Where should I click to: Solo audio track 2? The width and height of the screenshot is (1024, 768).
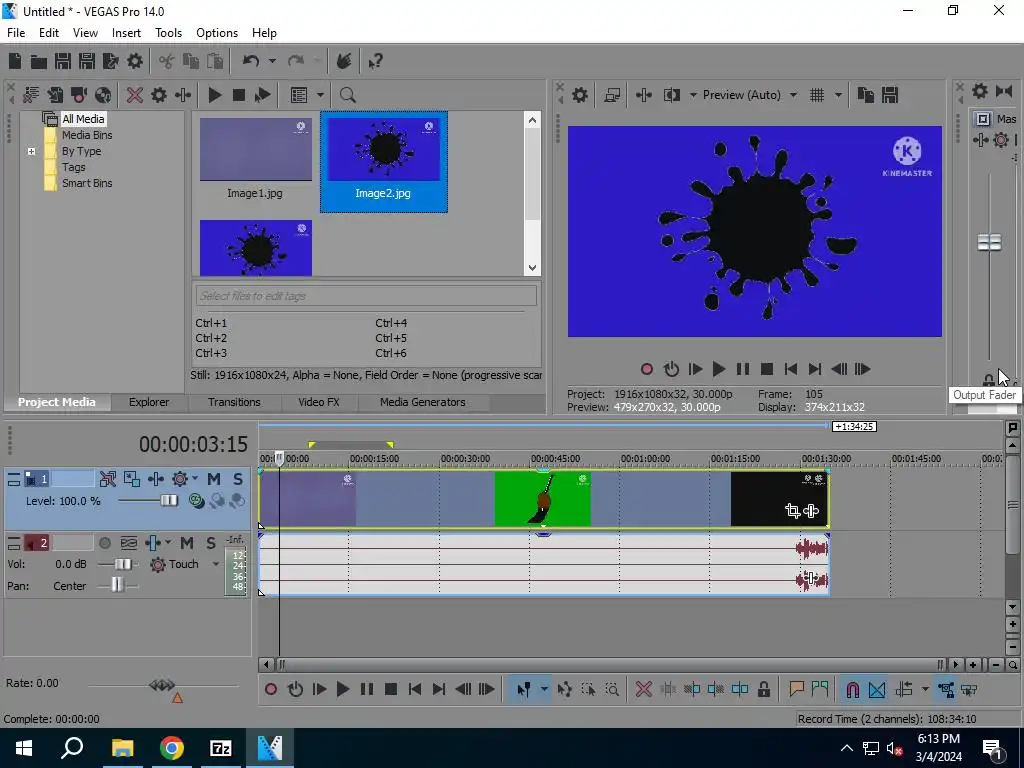click(x=210, y=543)
